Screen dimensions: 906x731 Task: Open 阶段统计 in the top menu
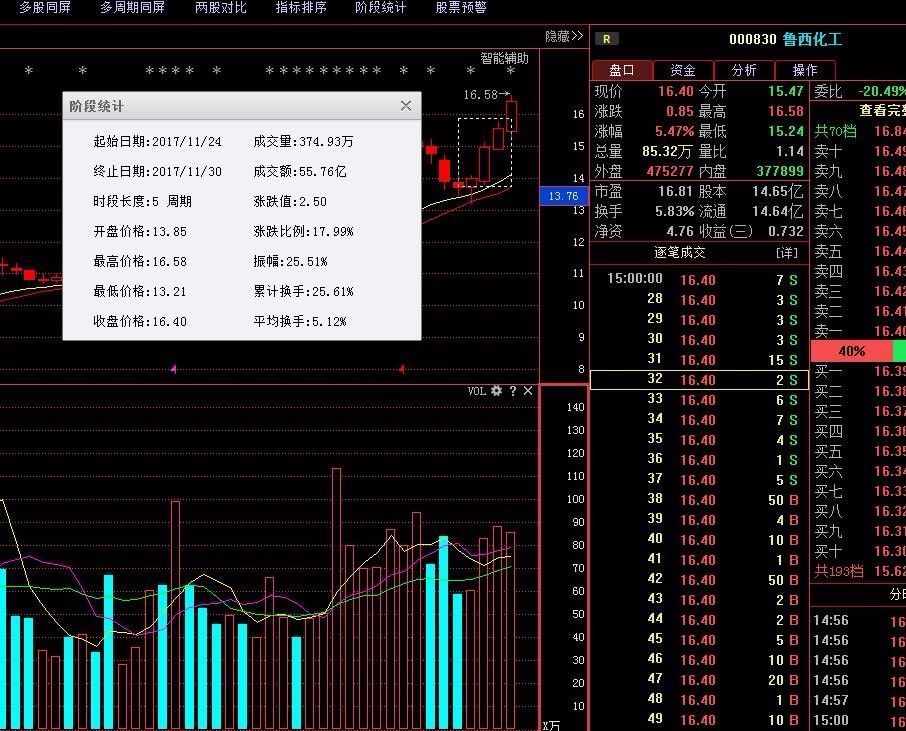tap(380, 8)
